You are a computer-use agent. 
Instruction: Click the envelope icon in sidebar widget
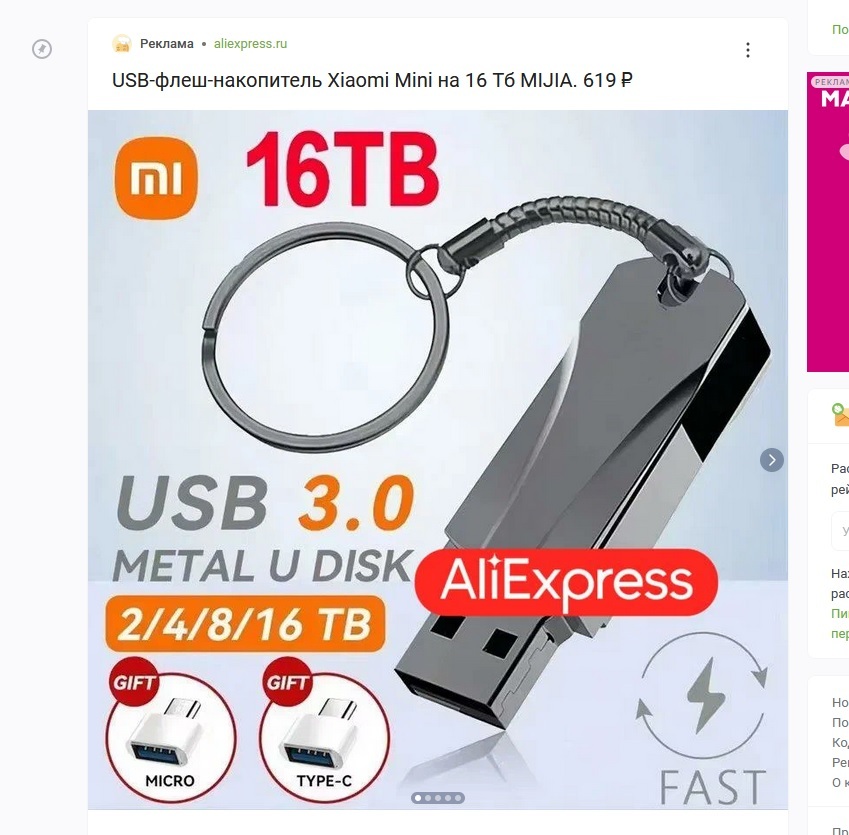[x=840, y=415]
